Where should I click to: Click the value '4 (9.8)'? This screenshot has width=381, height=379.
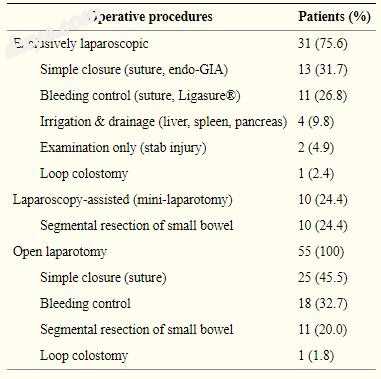click(x=316, y=122)
